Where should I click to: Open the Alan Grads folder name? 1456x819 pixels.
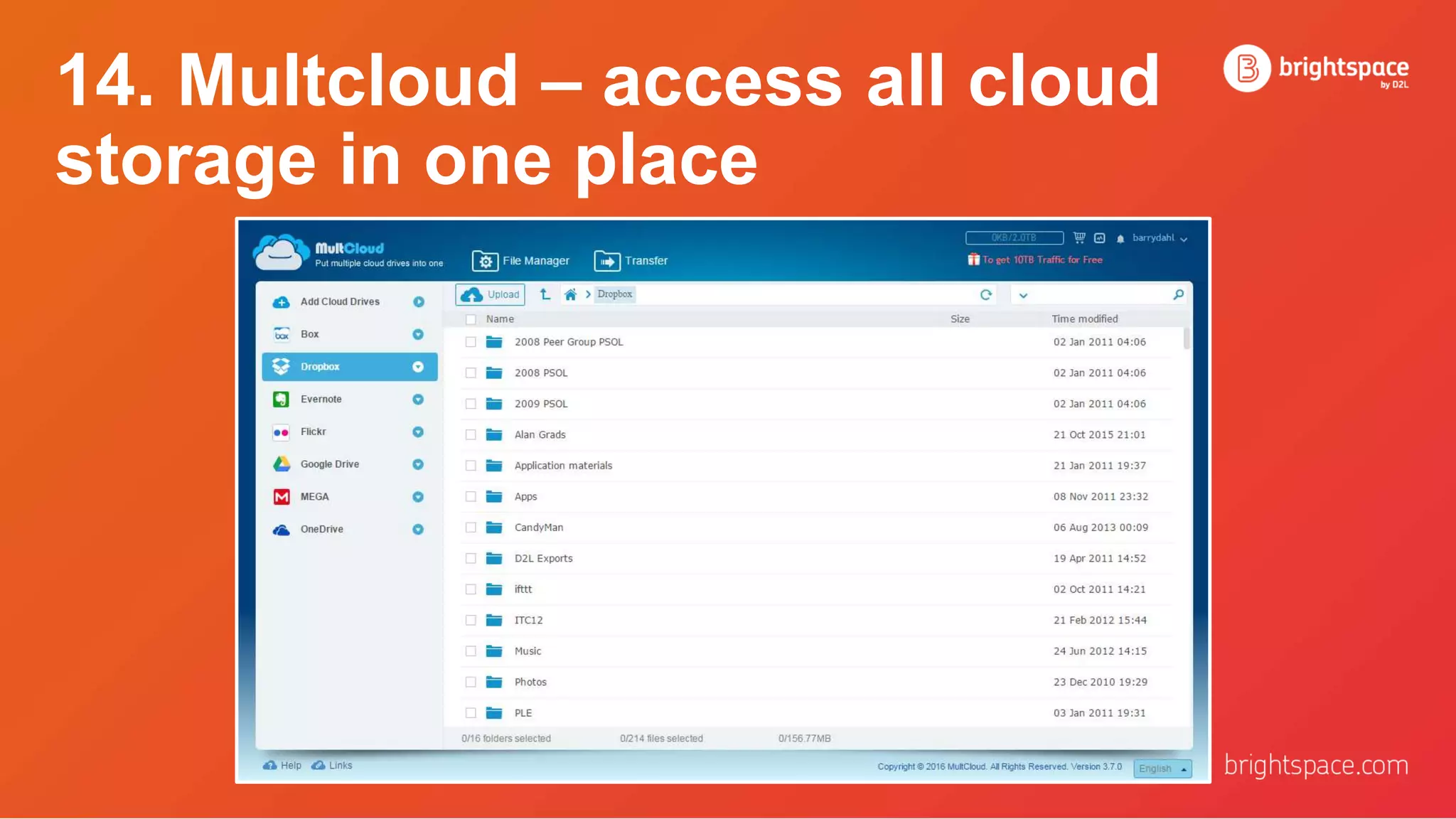click(x=540, y=434)
